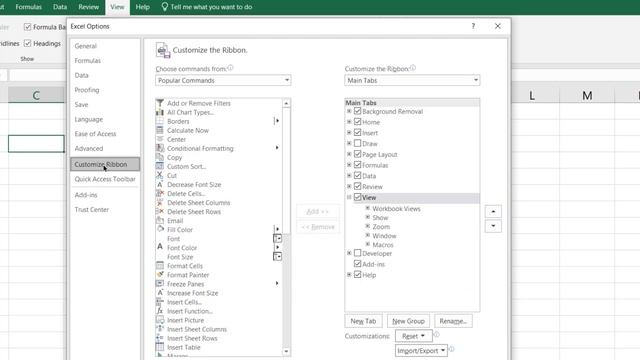Toggle the Review tab checkbox
The height and width of the screenshot is (360, 640).
(x=358, y=186)
